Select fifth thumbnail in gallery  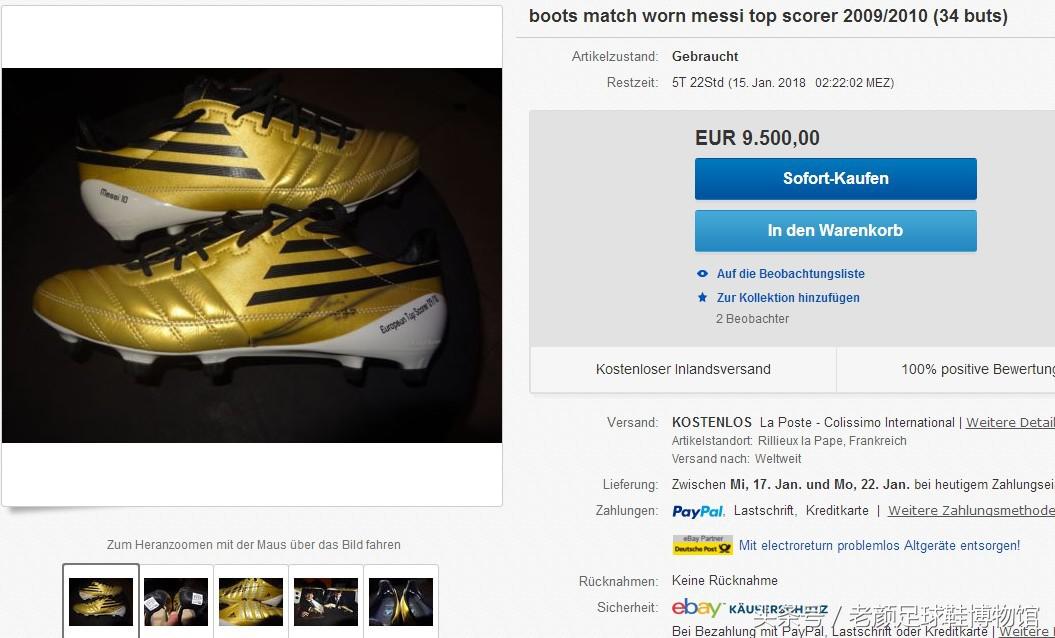[401, 601]
